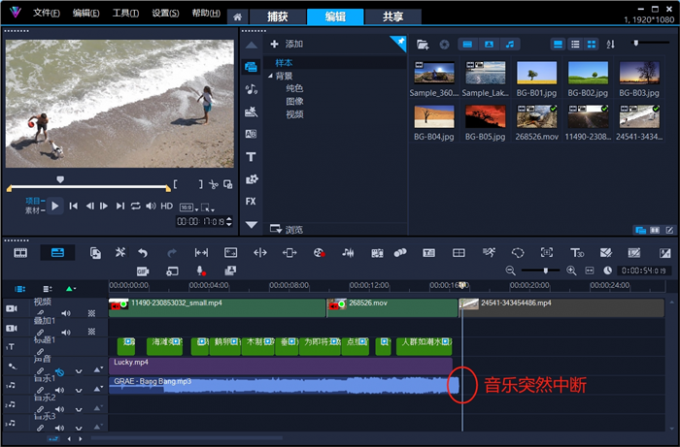
Task: Redo the last action
Action: (172, 253)
